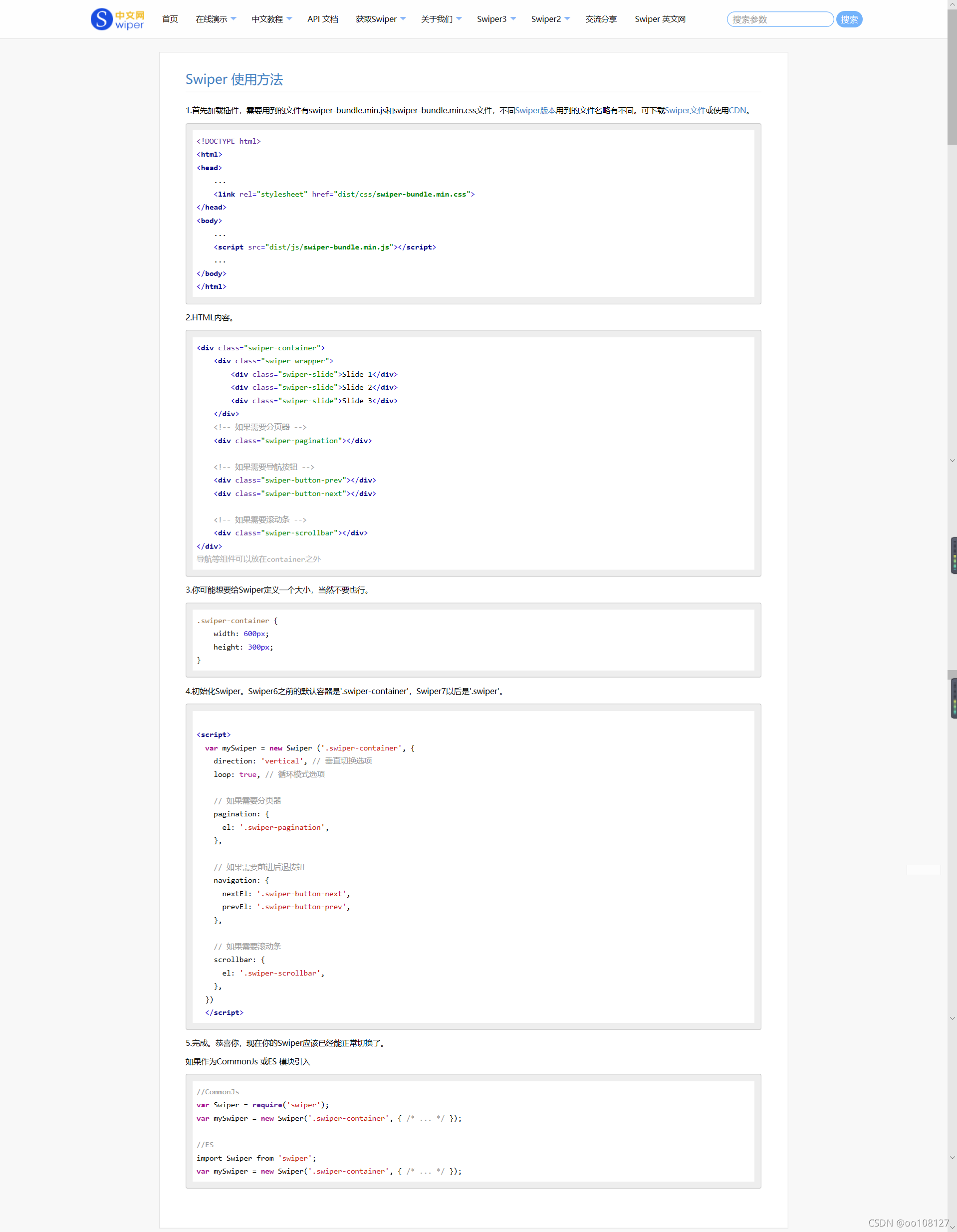957x1232 pixels.
Task: Open the 交流分享 menu item
Action: [x=601, y=19]
